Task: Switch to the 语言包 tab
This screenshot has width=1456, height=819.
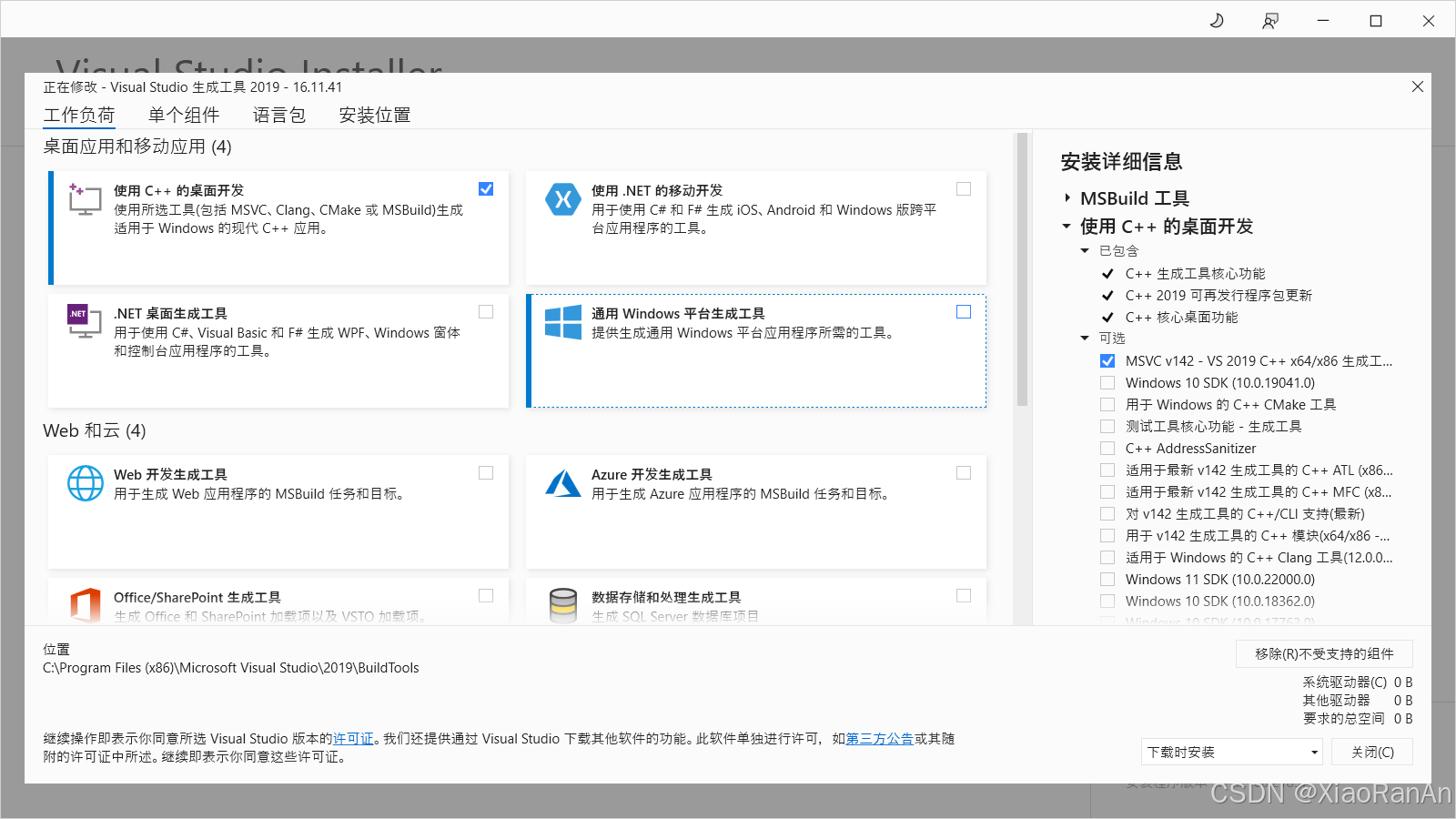Action: [x=279, y=116]
